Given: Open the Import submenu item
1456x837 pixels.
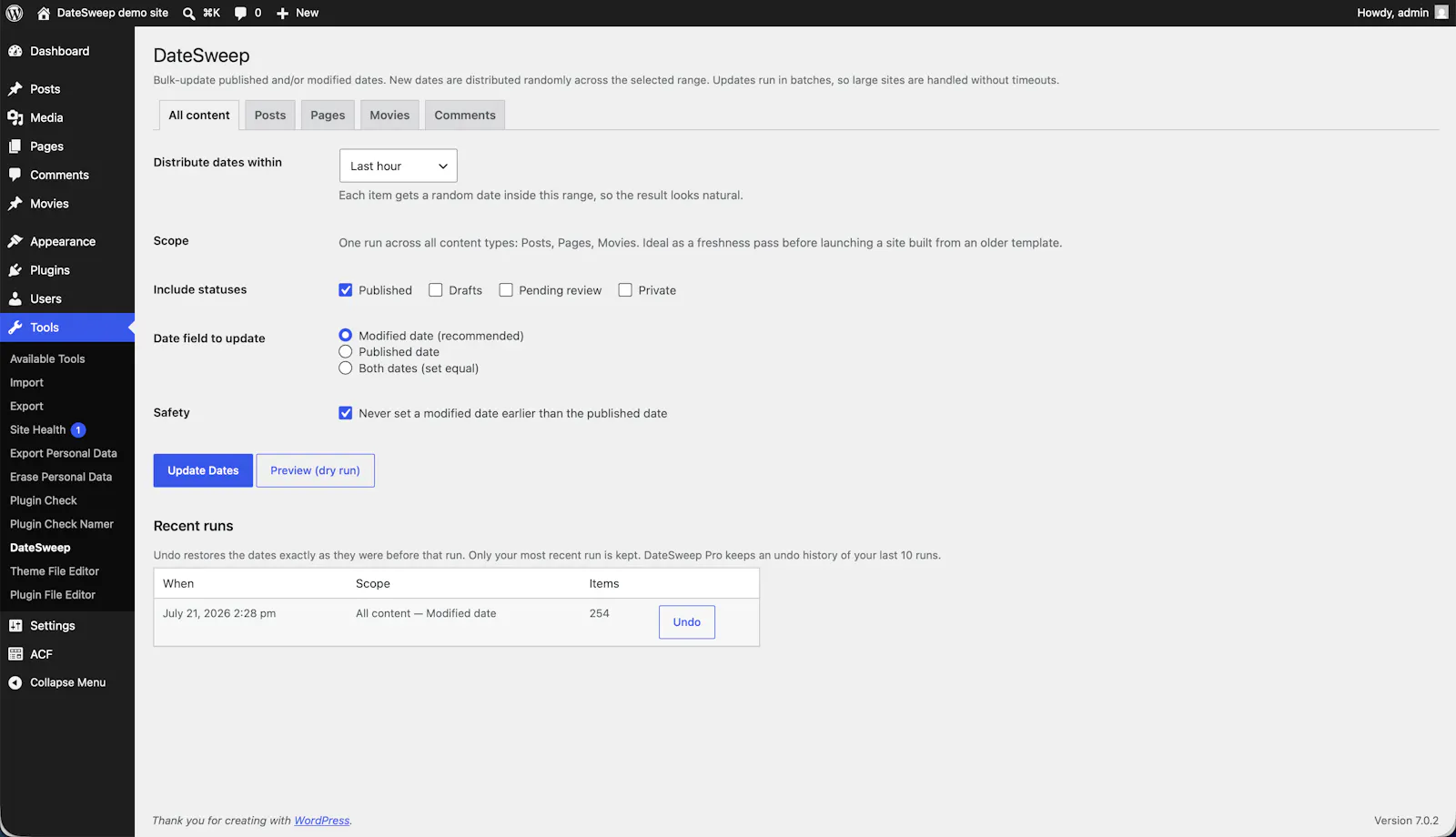Looking at the screenshot, I should coord(27,383).
